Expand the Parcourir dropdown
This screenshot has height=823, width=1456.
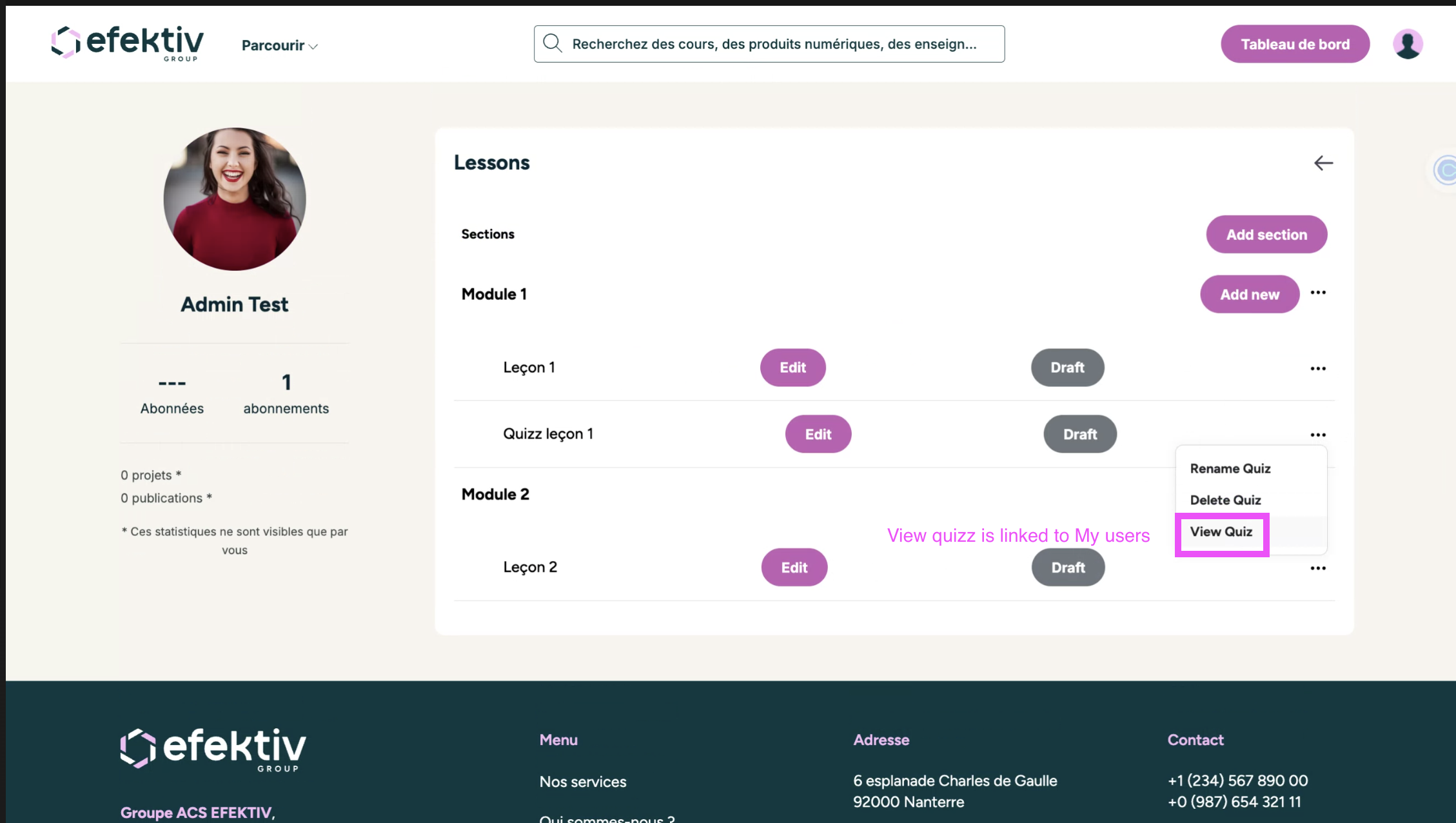point(279,45)
